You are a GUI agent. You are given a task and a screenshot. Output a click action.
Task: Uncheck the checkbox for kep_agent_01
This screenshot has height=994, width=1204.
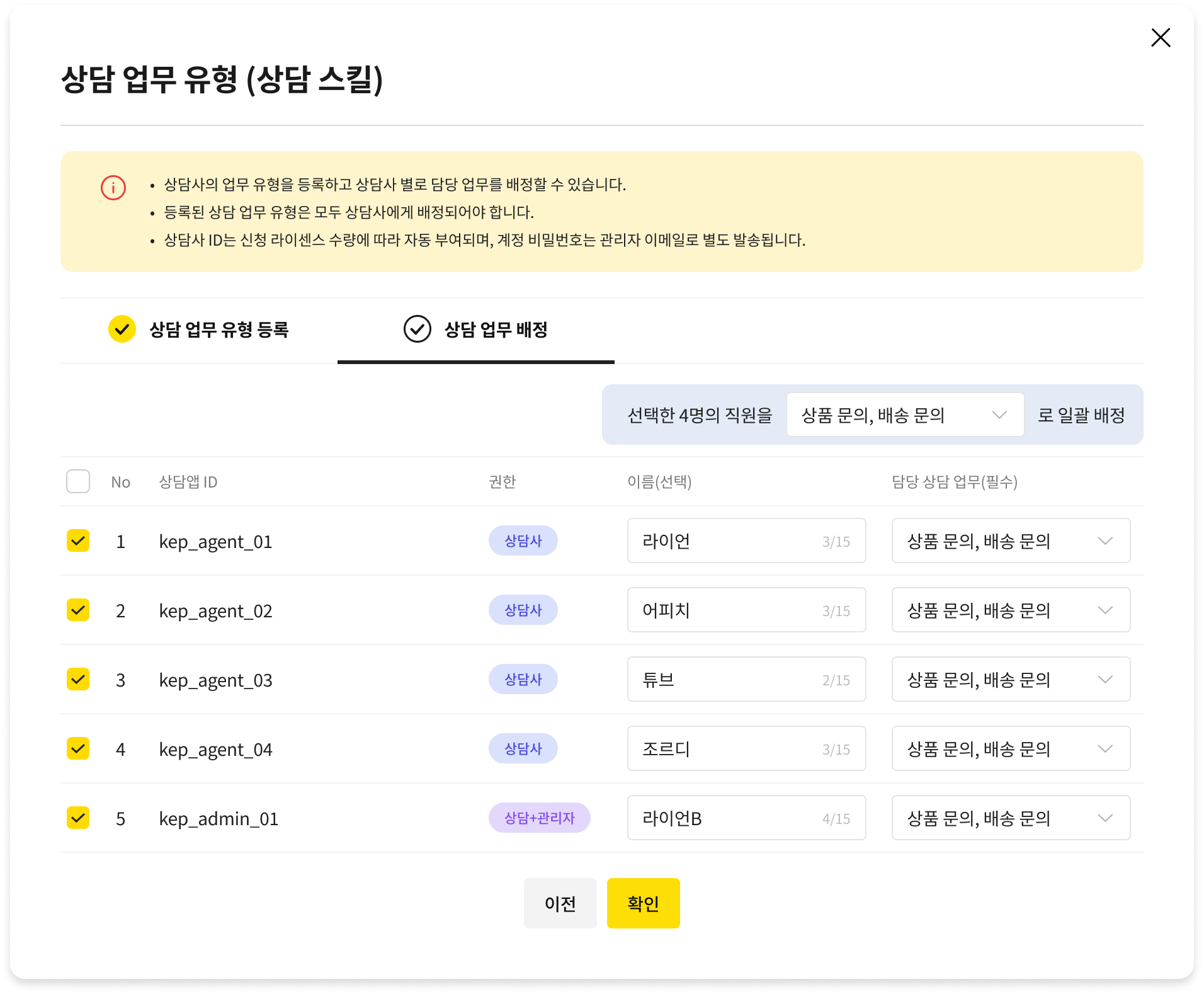(78, 541)
